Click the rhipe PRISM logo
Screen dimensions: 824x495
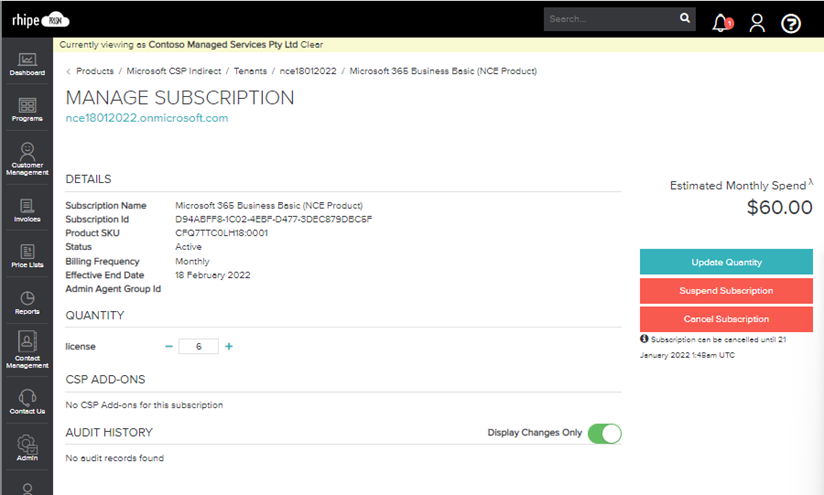[x=40, y=20]
